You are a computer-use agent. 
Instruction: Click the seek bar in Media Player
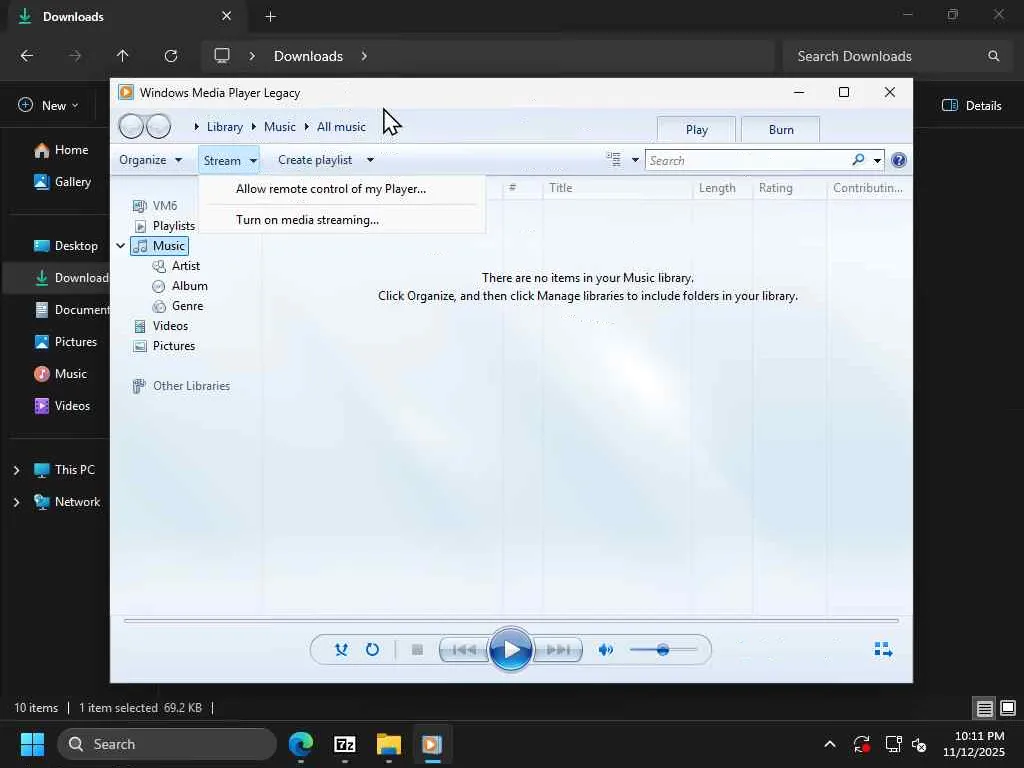[511, 620]
